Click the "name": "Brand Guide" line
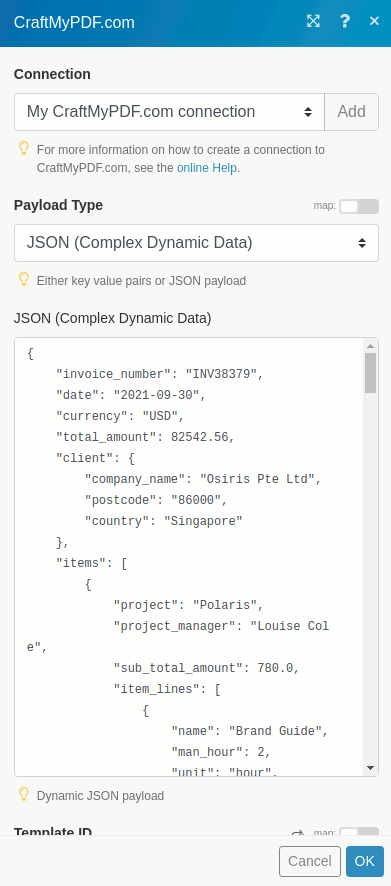 coord(250,731)
